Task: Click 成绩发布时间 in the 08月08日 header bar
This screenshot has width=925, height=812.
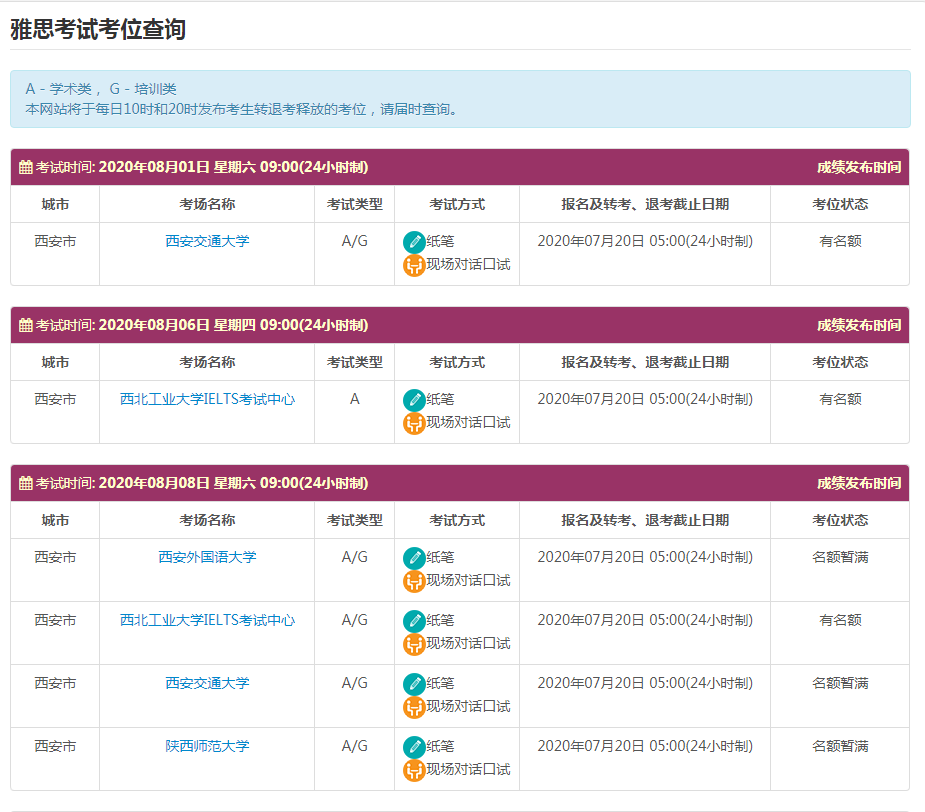Action: [x=858, y=483]
